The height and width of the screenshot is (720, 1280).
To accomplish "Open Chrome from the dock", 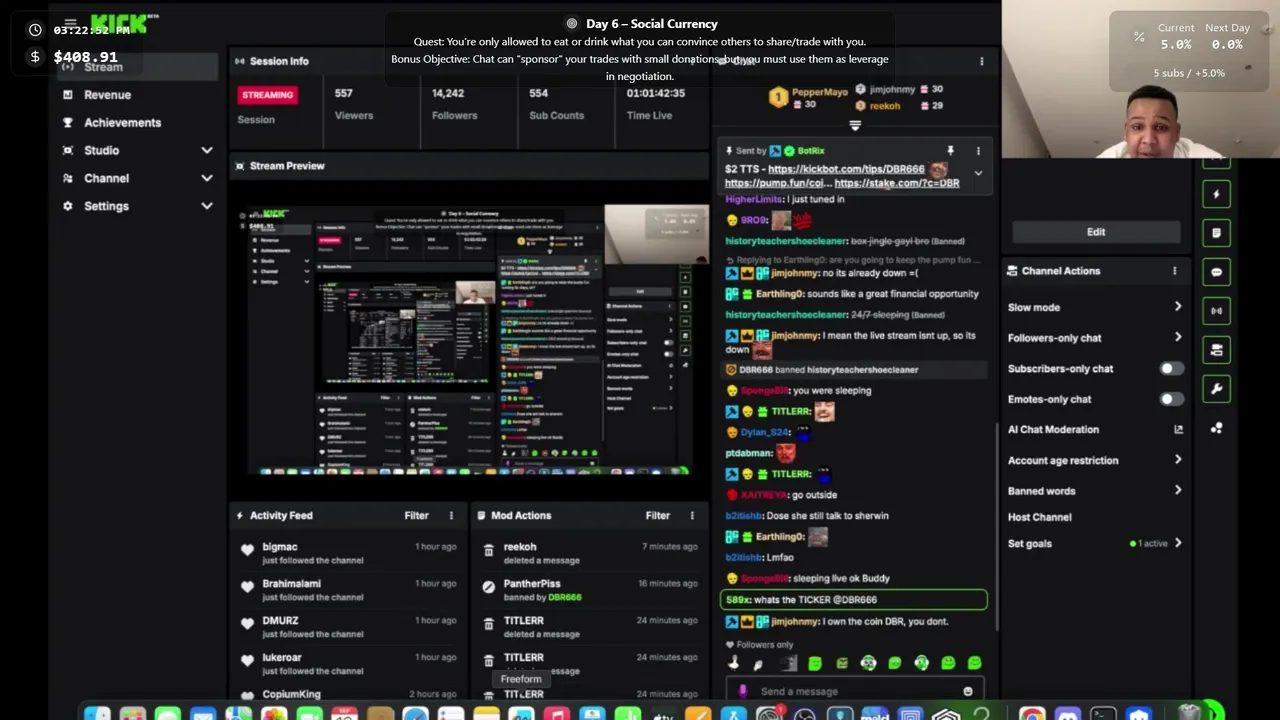I will tap(1032, 714).
